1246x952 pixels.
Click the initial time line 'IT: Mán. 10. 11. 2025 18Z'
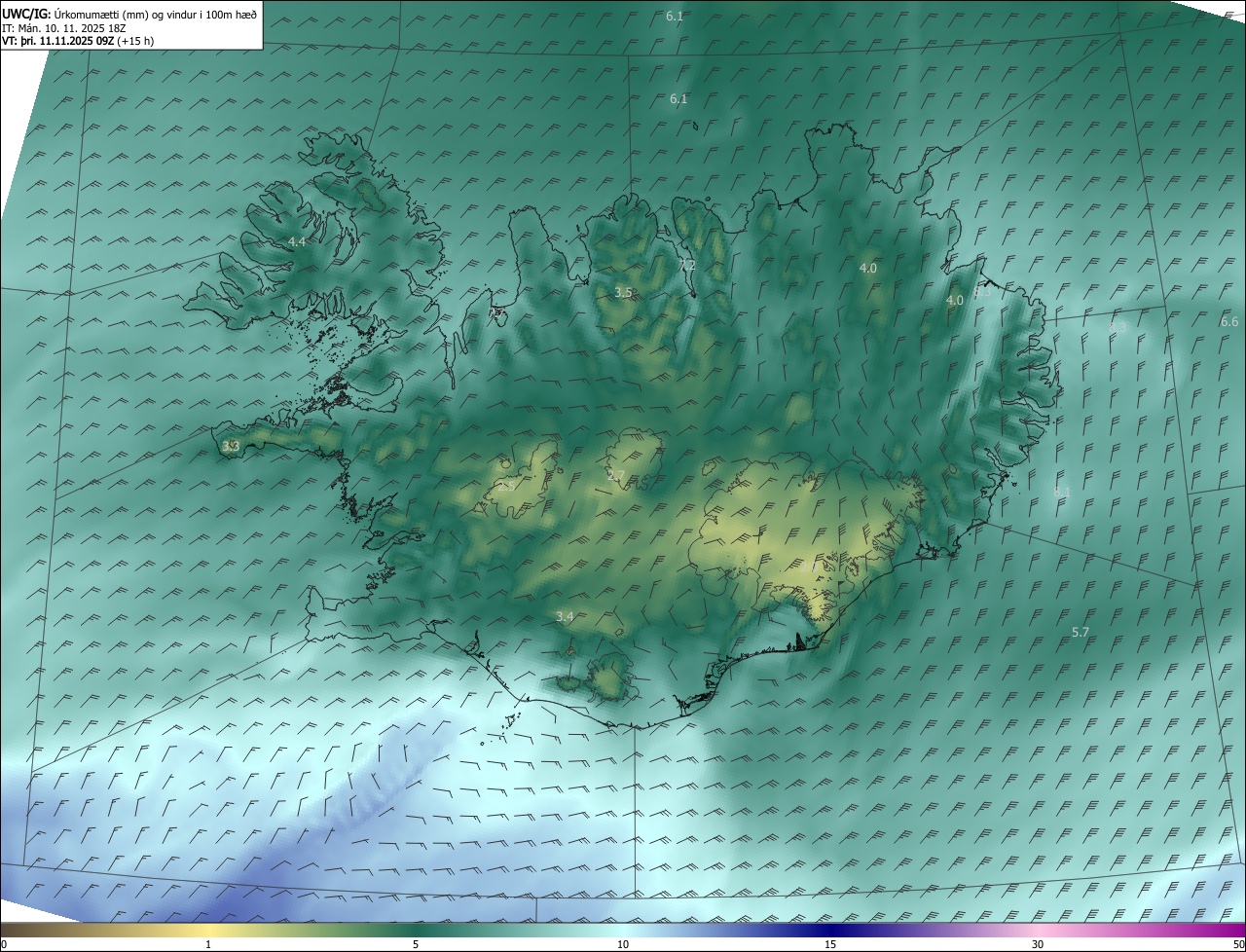click(64, 28)
